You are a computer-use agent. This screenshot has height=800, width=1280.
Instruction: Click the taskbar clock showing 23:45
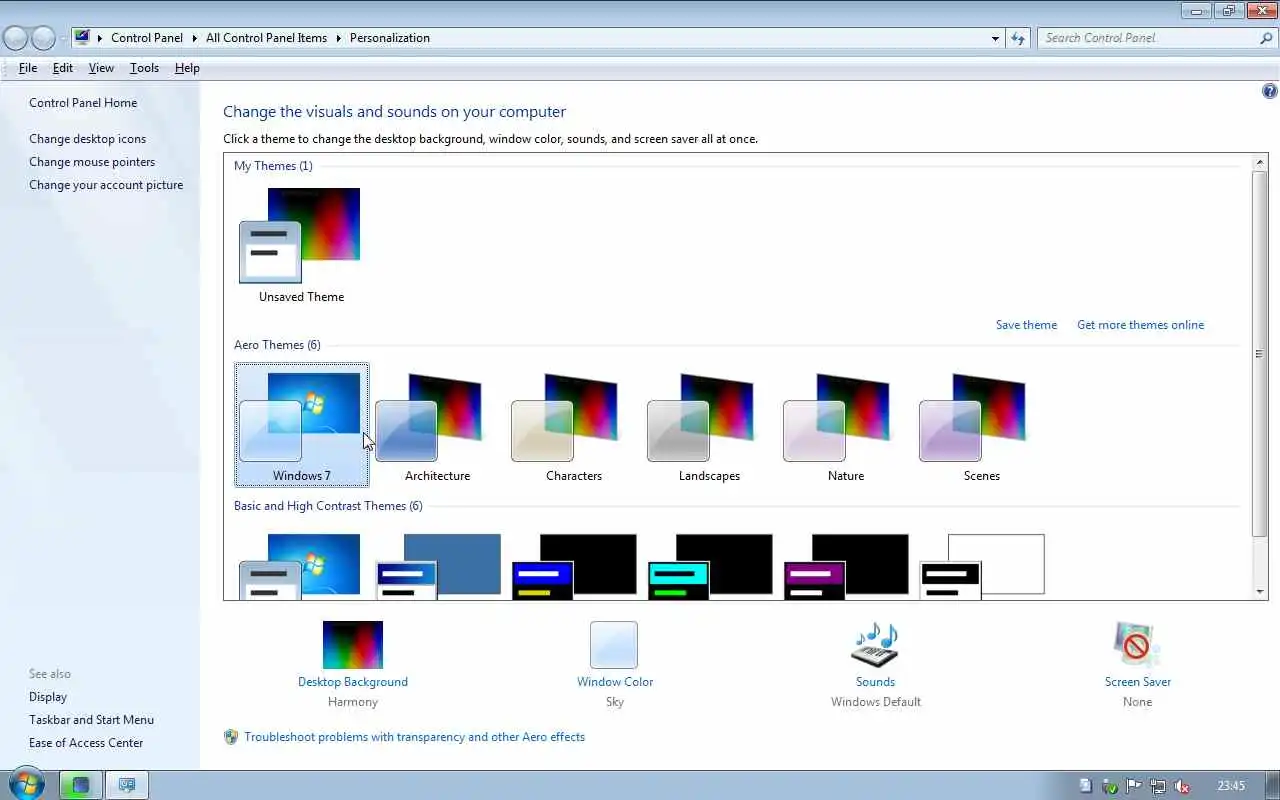coord(1231,786)
